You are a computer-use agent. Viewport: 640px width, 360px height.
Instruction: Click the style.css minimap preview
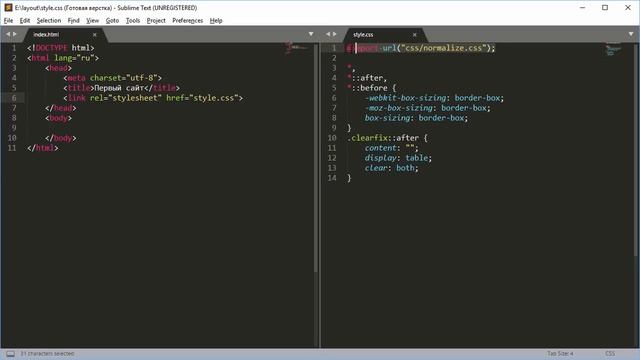pyautogui.click(x=614, y=50)
